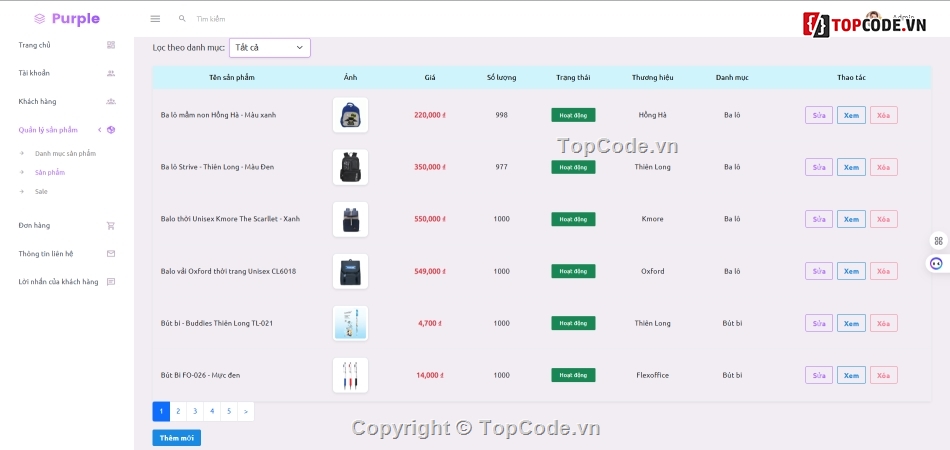Click Xóa for Bút Bi FO-026
950x450 pixels.
(883, 376)
